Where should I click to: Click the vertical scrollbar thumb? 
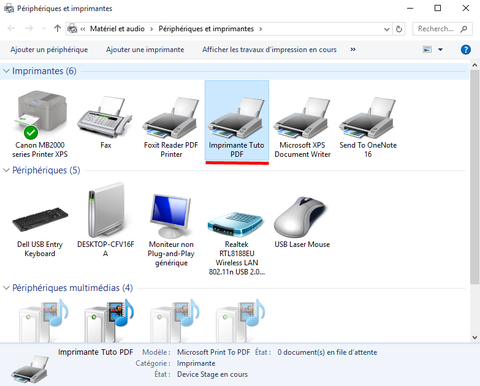(475, 177)
